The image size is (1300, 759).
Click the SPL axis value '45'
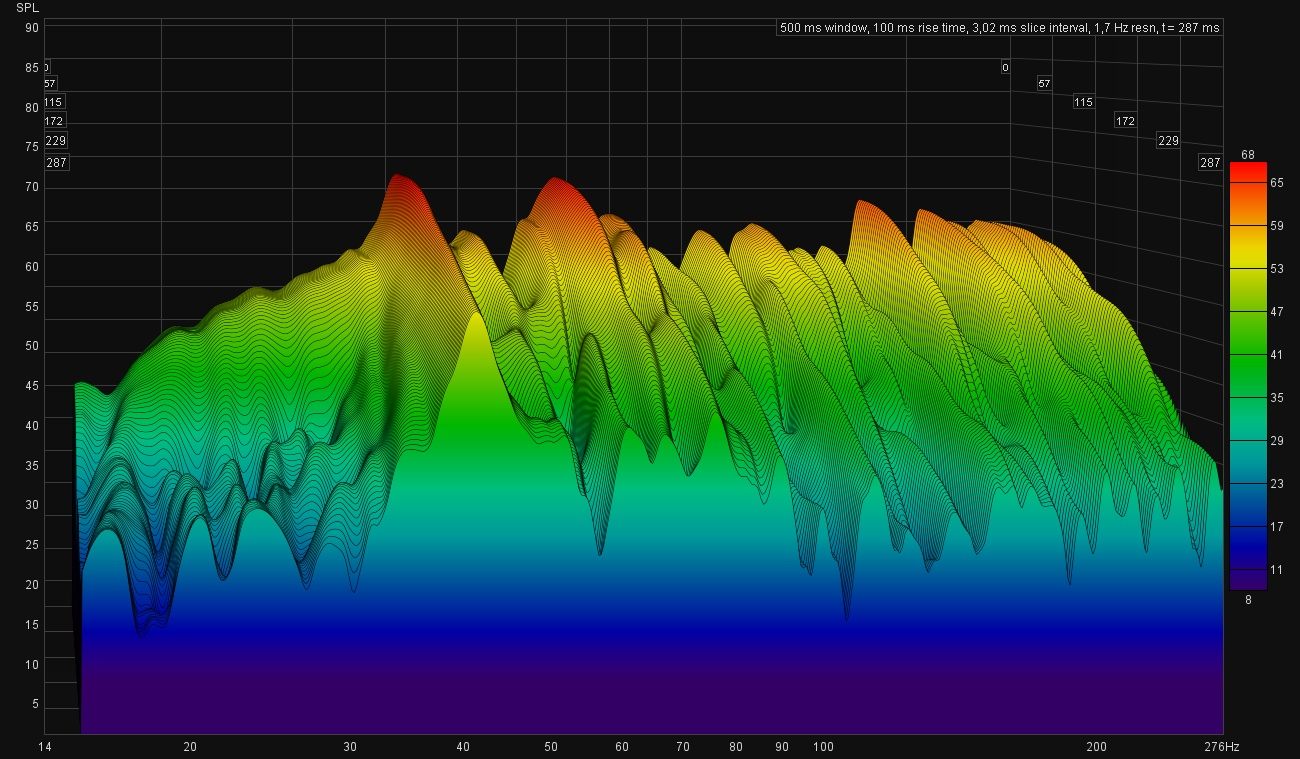pyautogui.click(x=32, y=386)
